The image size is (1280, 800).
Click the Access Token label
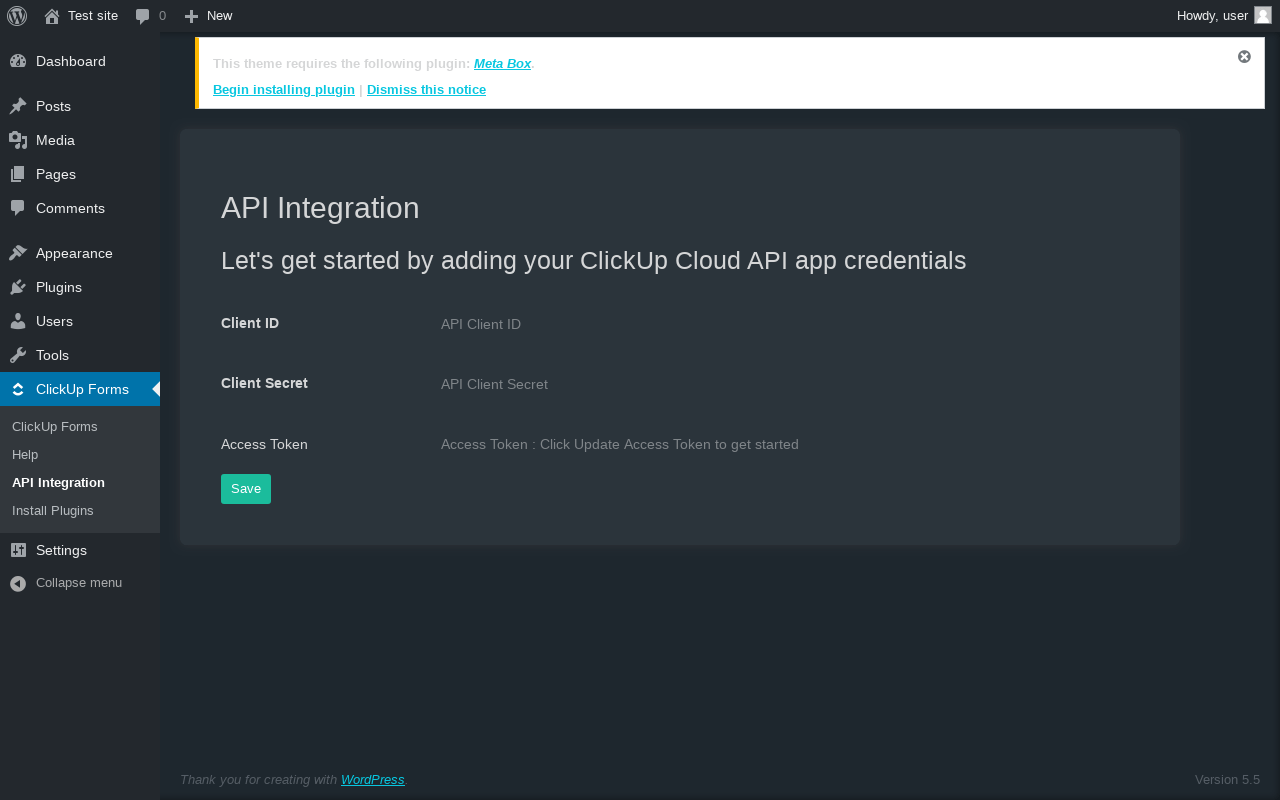click(264, 444)
